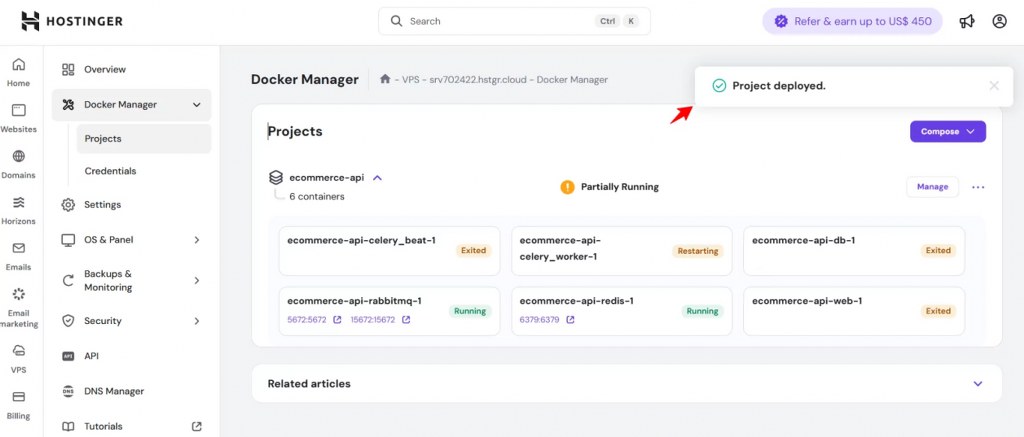
Task: Open the user account profile icon
Action: tap(999, 22)
